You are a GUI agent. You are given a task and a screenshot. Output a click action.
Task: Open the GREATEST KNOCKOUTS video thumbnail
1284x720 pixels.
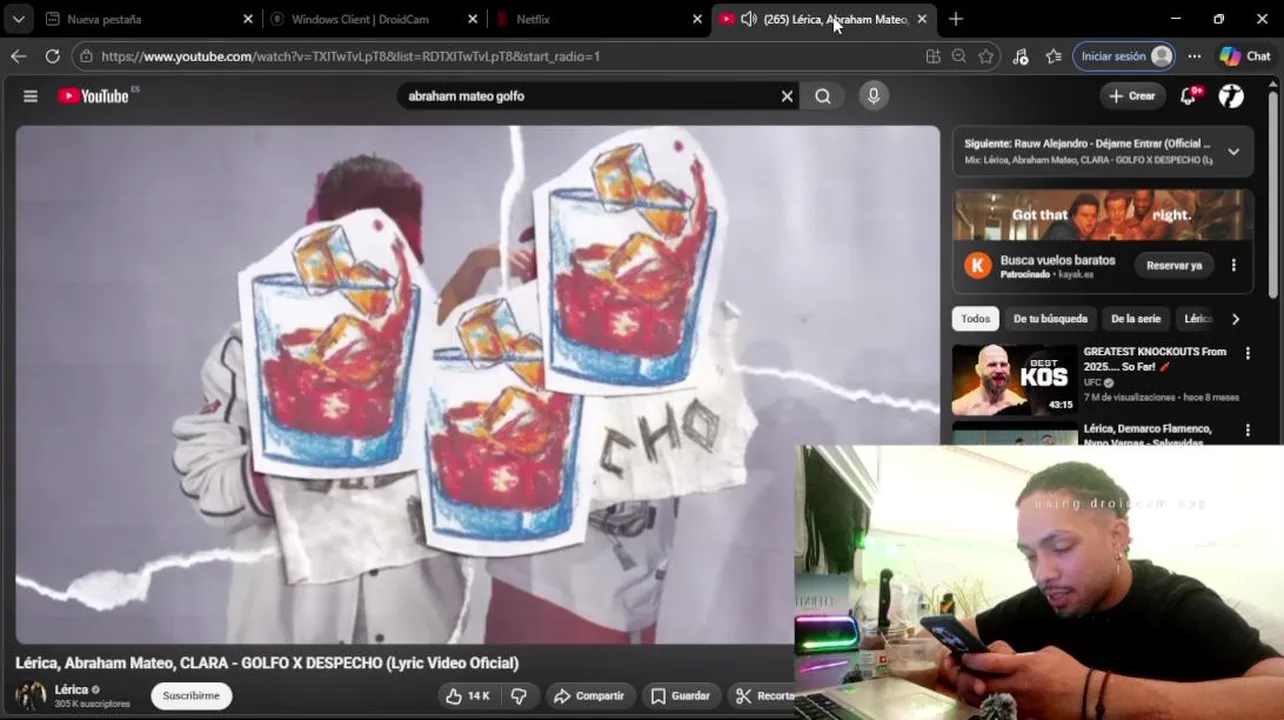click(1014, 380)
